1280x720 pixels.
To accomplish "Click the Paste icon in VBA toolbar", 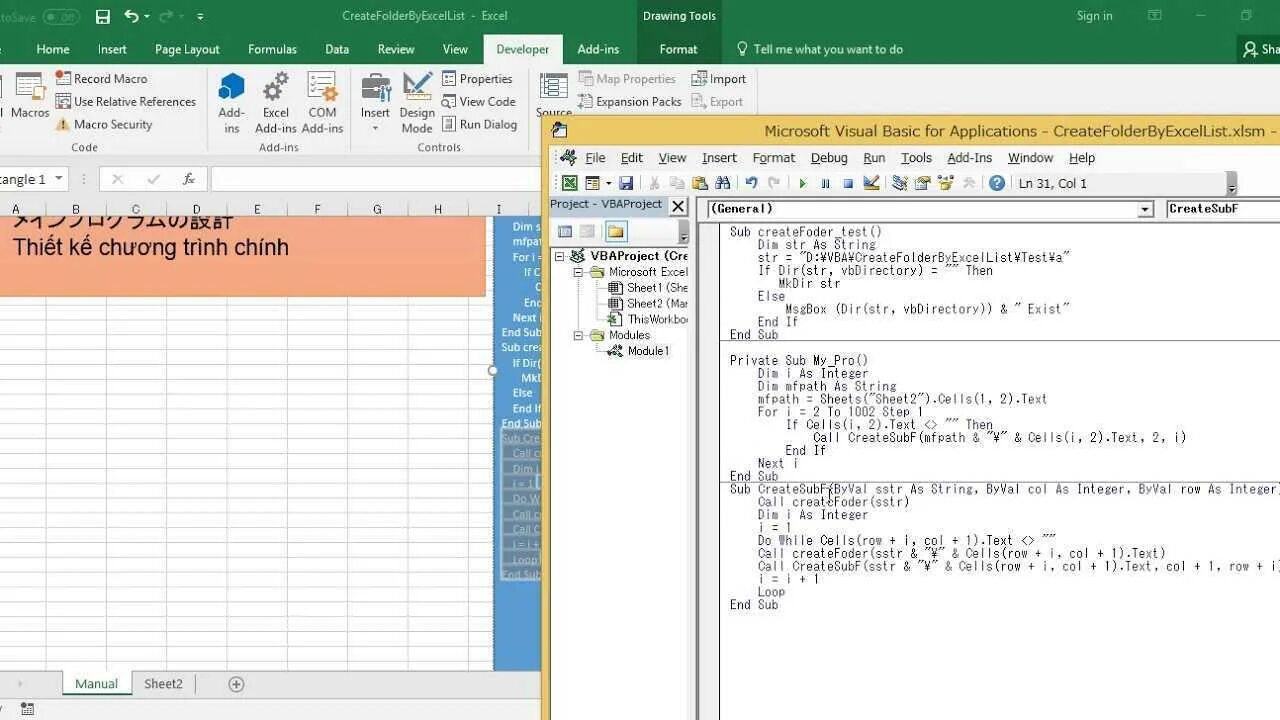I will tap(700, 183).
